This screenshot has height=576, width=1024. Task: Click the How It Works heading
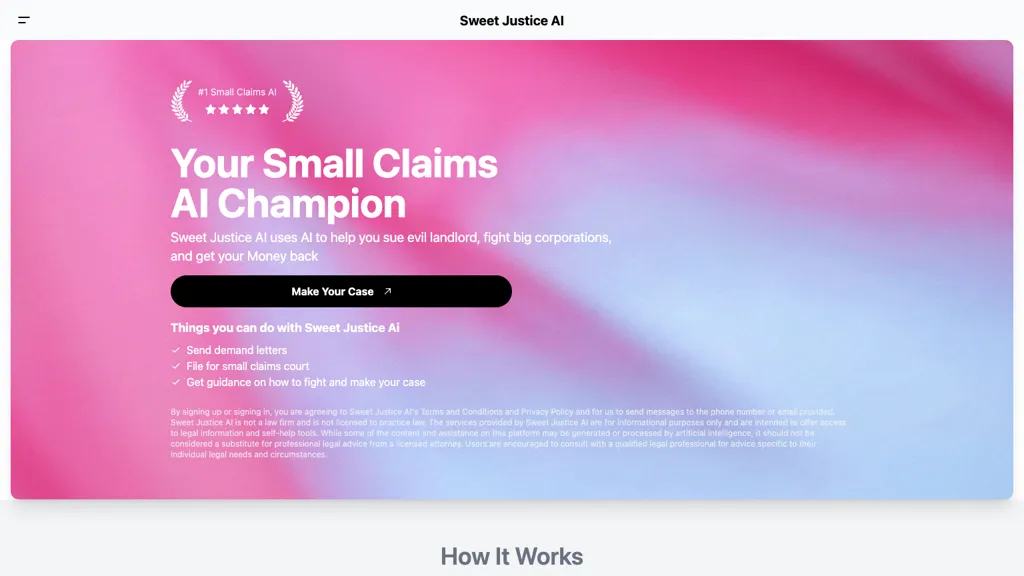(x=511, y=556)
